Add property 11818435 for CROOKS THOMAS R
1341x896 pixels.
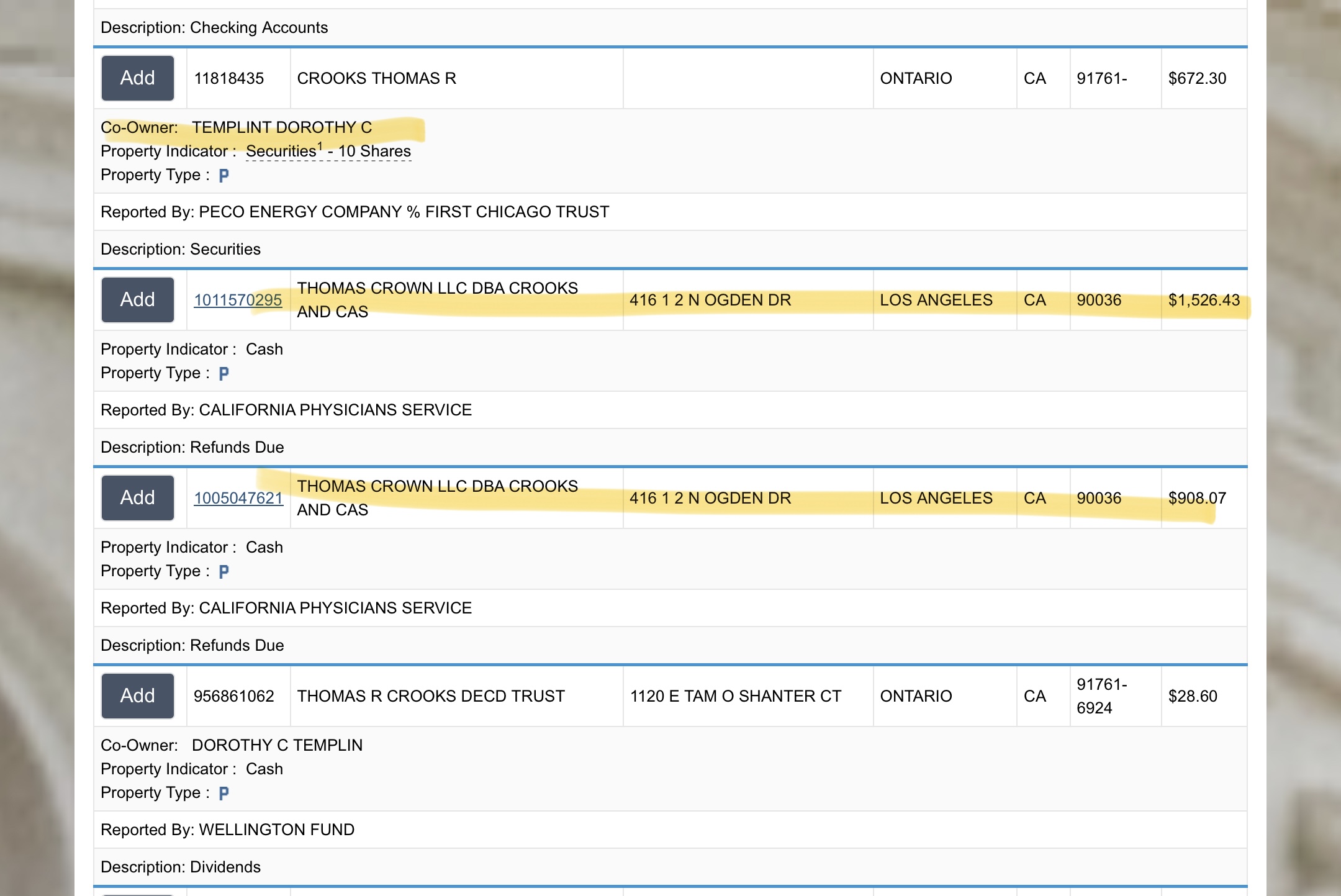[138, 78]
